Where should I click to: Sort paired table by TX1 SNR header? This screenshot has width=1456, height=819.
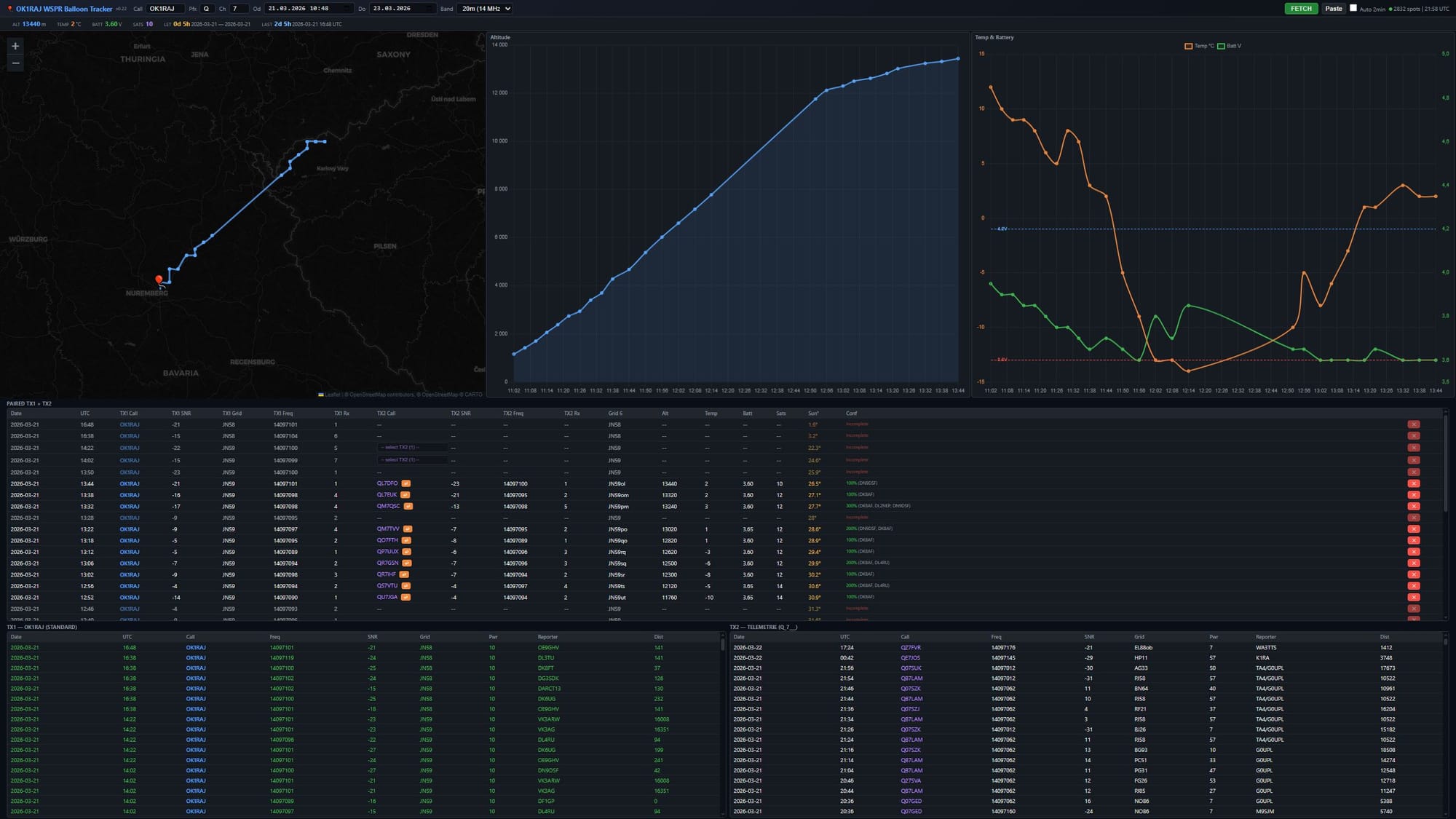(181, 414)
